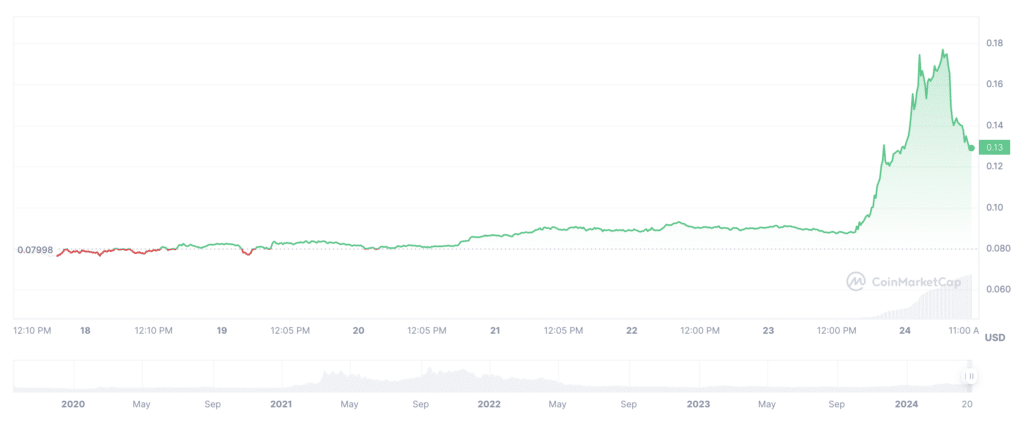Screen dimensions: 1024x431
Task: Click the 2022 year on navigator timeline
Action: click(x=489, y=404)
